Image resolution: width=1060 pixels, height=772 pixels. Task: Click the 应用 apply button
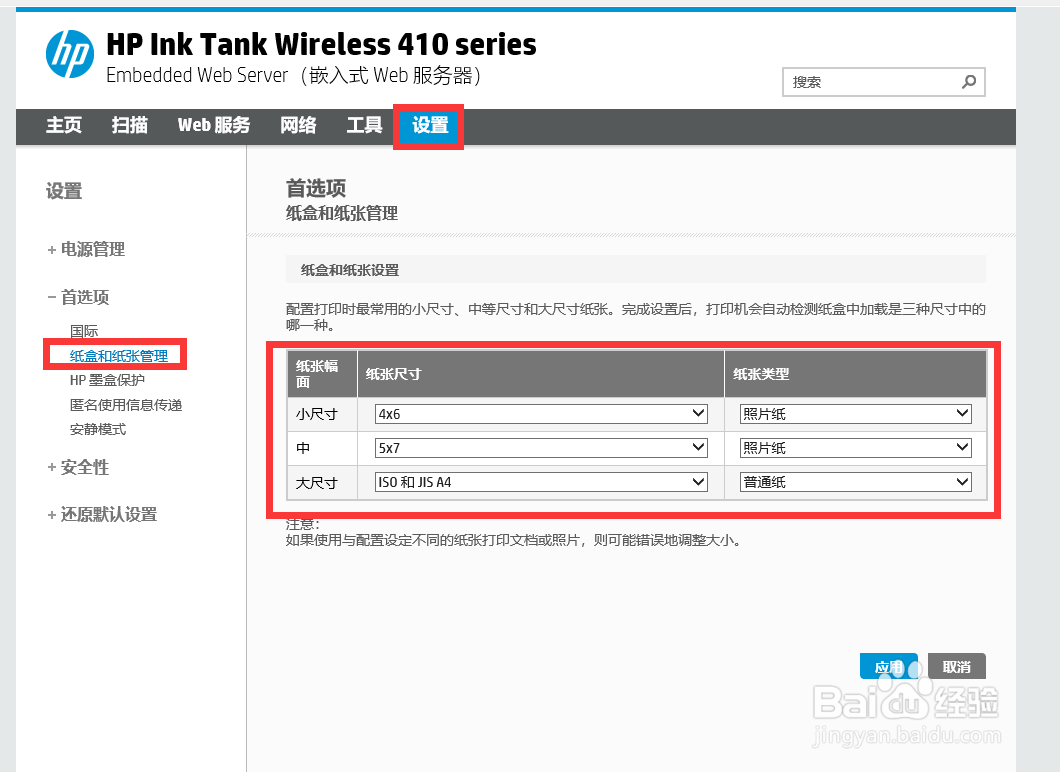(888, 667)
